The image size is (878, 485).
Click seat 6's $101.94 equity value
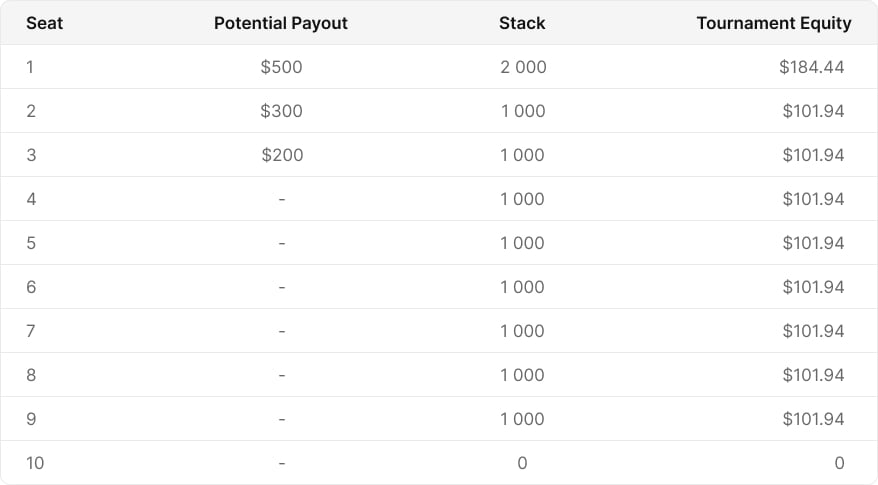813,287
